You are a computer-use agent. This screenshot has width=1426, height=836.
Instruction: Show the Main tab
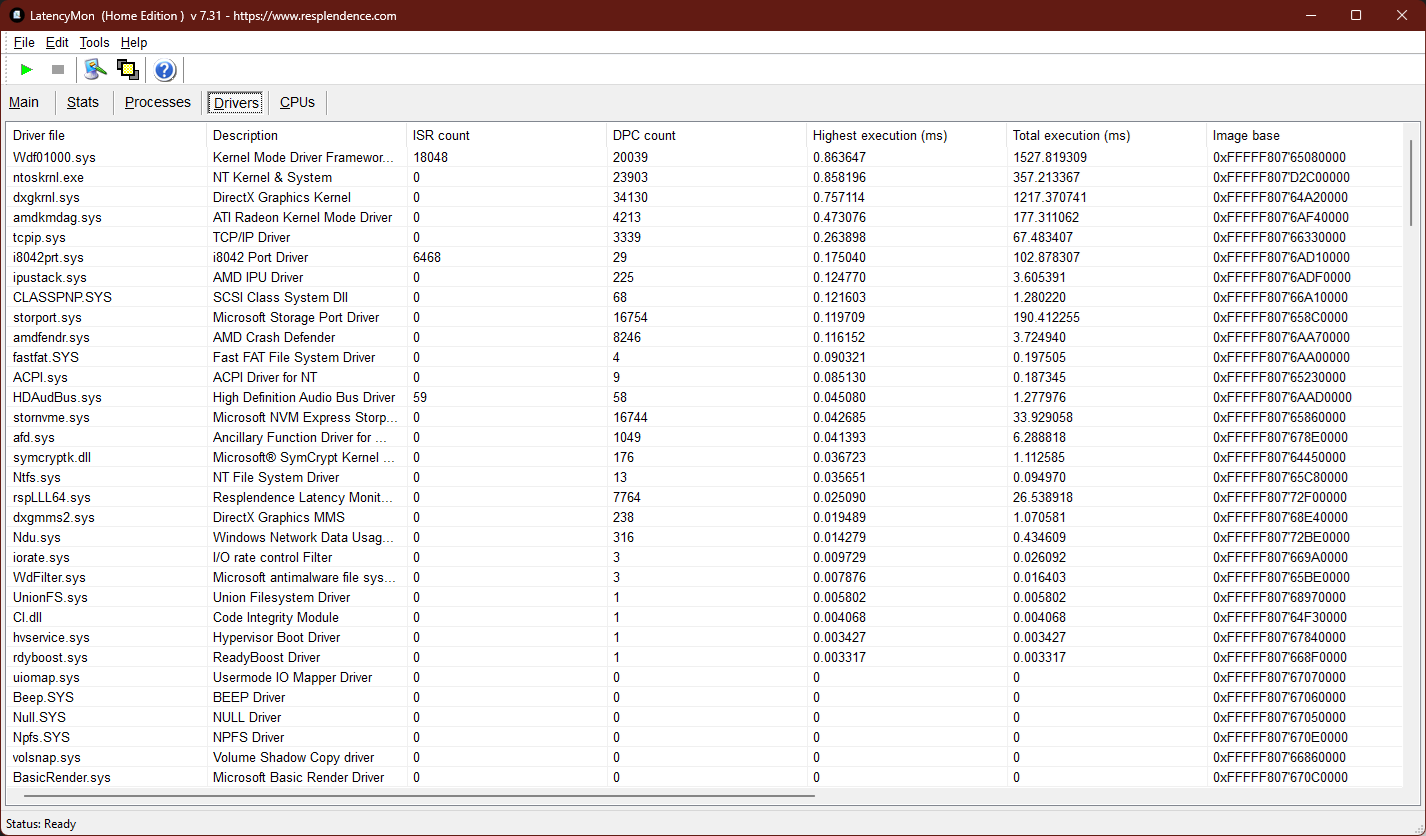click(x=24, y=102)
